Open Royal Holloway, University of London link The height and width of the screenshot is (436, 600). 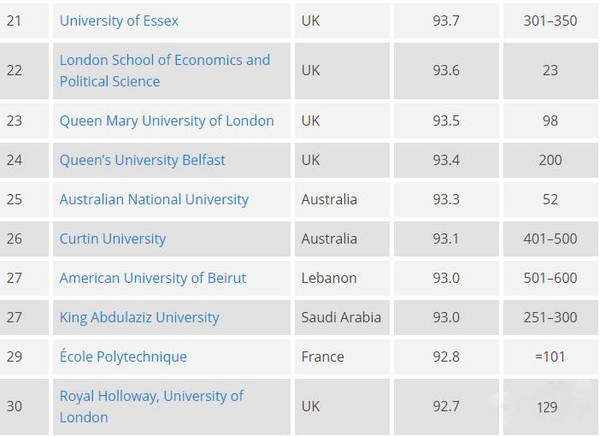[152, 407]
